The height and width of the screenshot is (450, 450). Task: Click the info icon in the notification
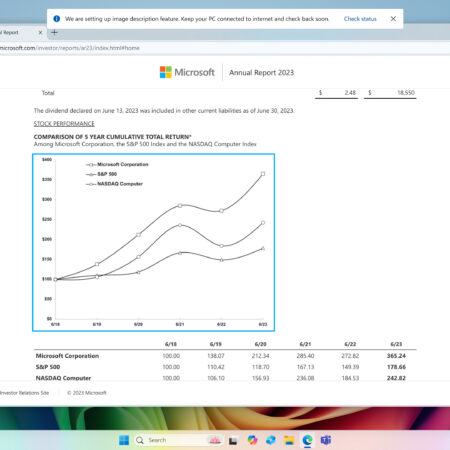tap(57, 19)
